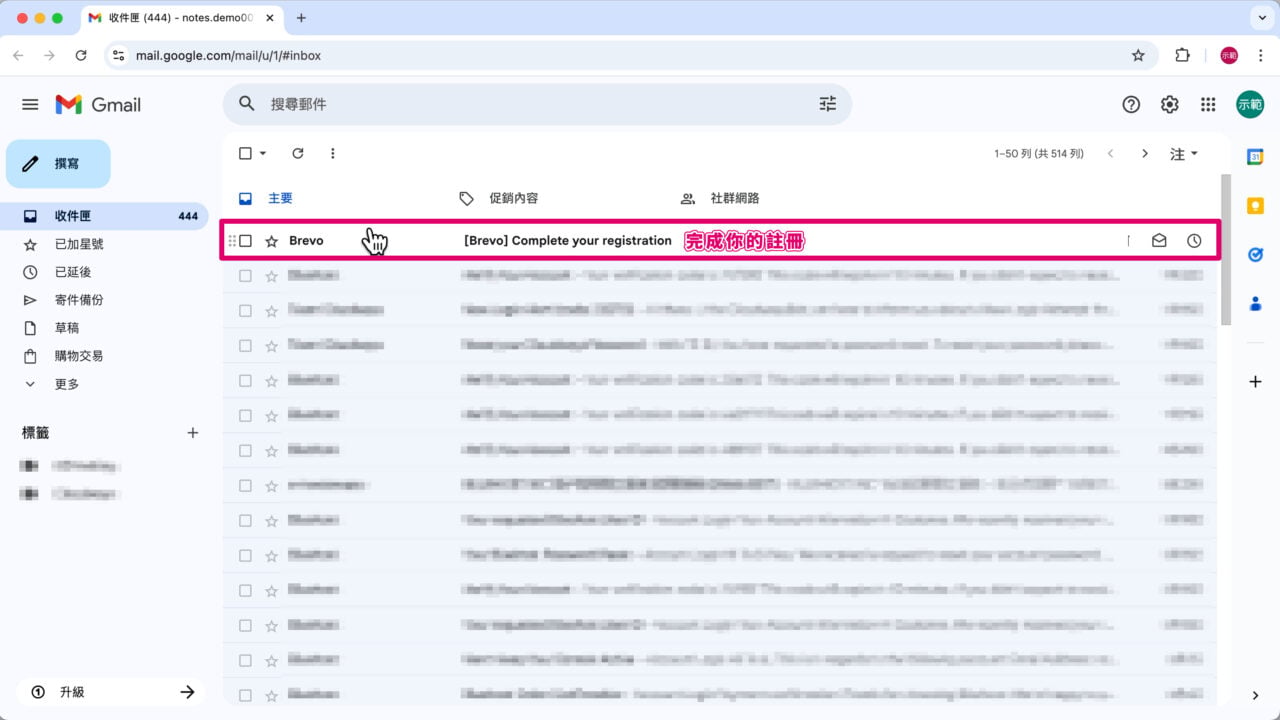The height and width of the screenshot is (720, 1280).
Task: Open Gmail settings
Action: tap(1169, 103)
